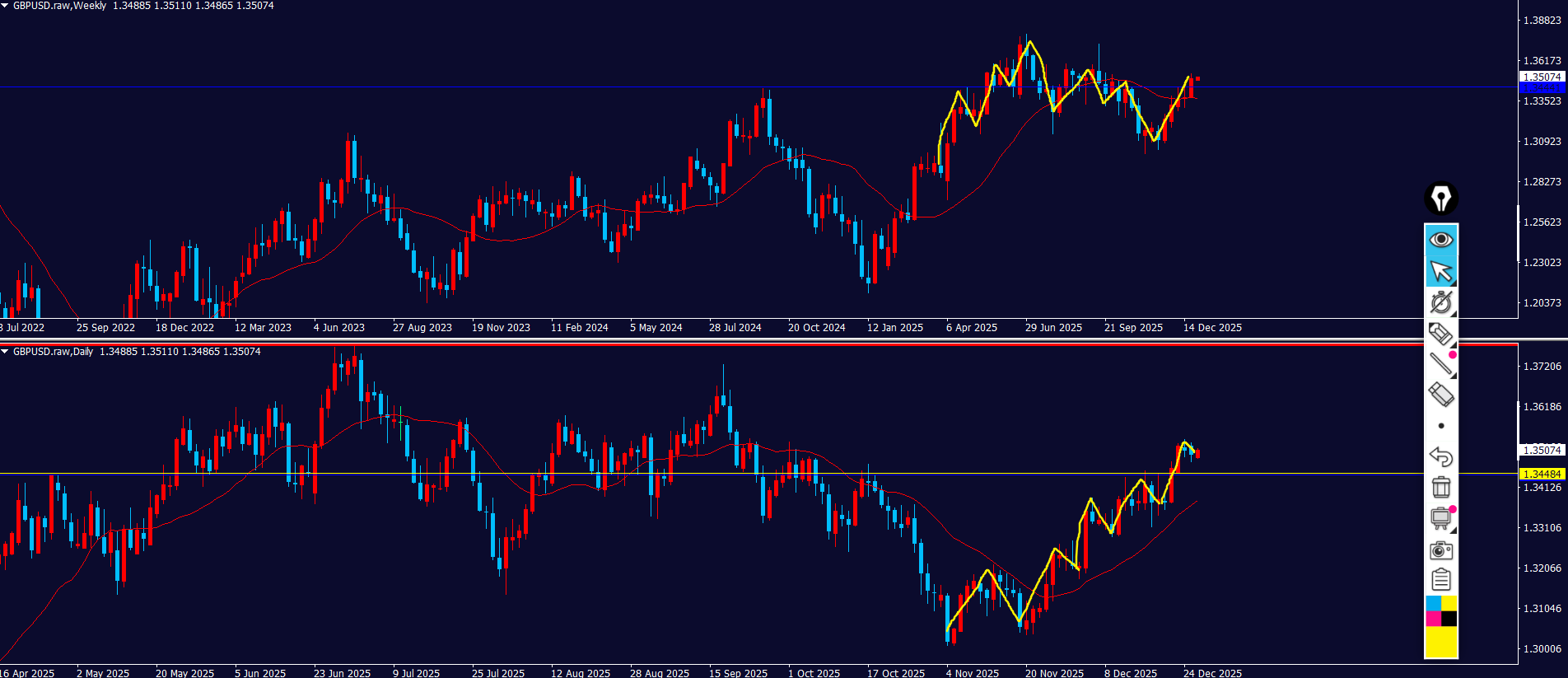Expand the GBPUSD Daily chart triangle menu

tap(5, 352)
